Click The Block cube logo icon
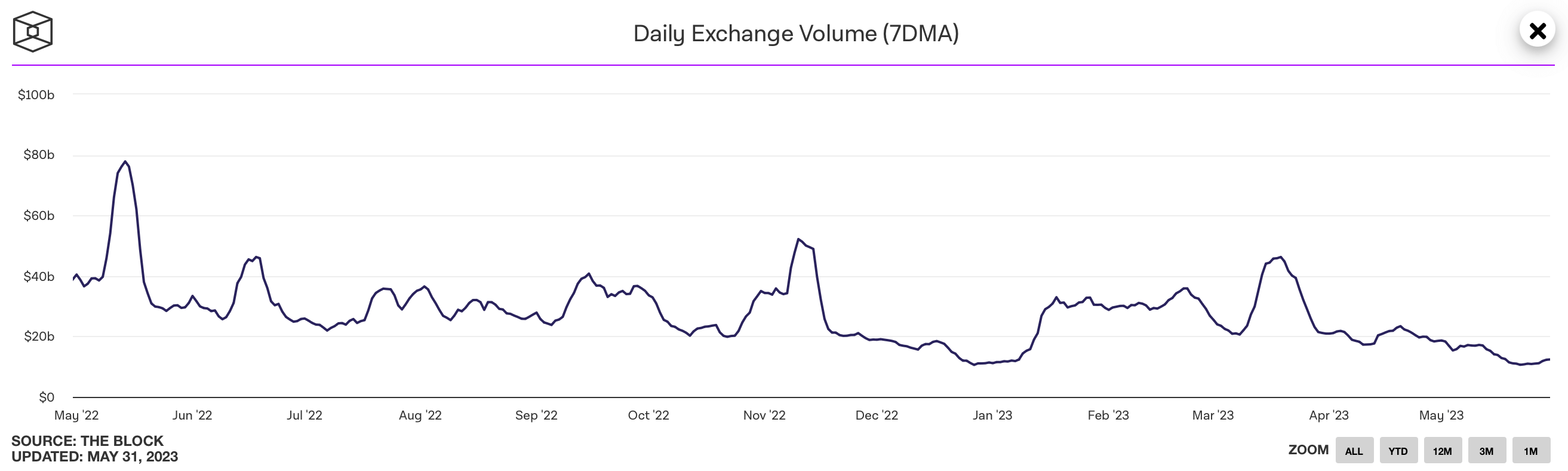1568x471 pixels. coord(32,32)
